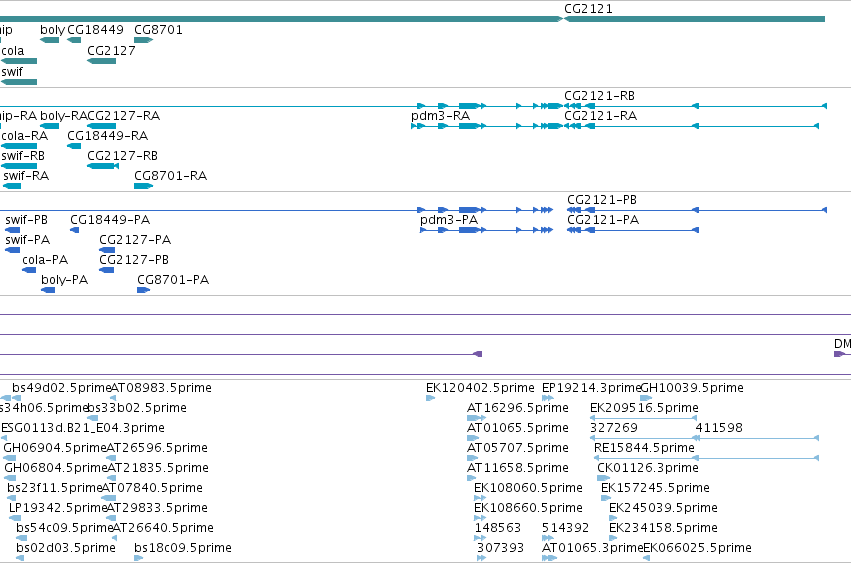
Task: Select the AT08983.5prime EST label
Action: pos(161,388)
